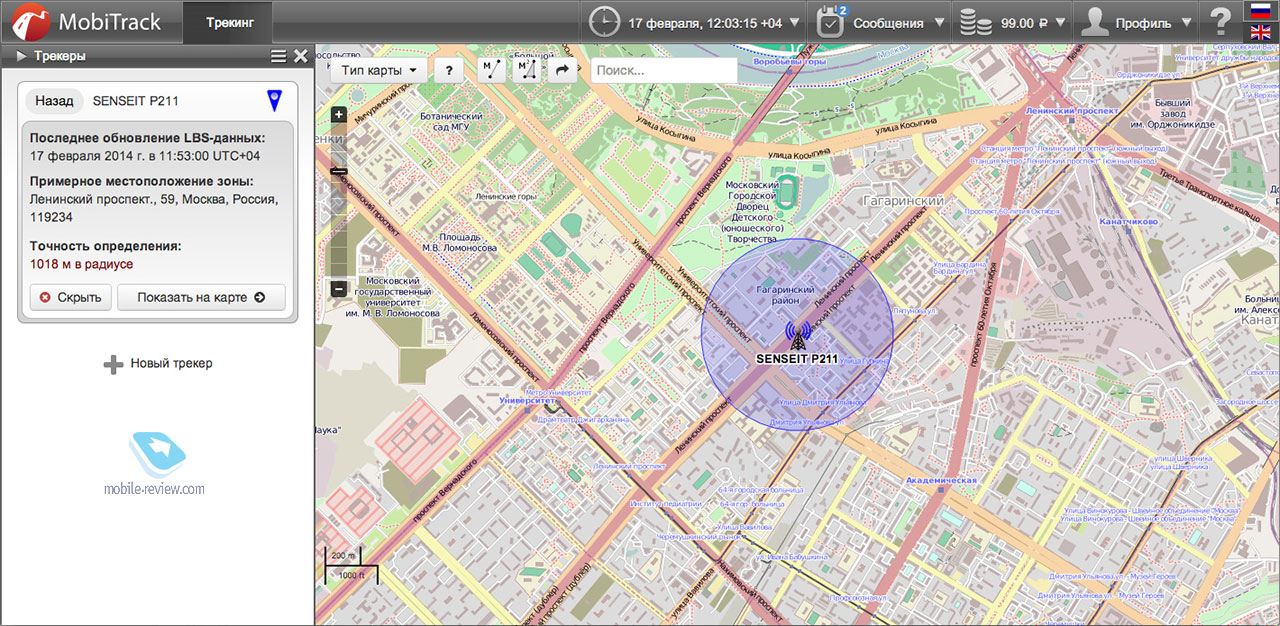Click the SENSEIT P211 tracker title

tap(136, 100)
